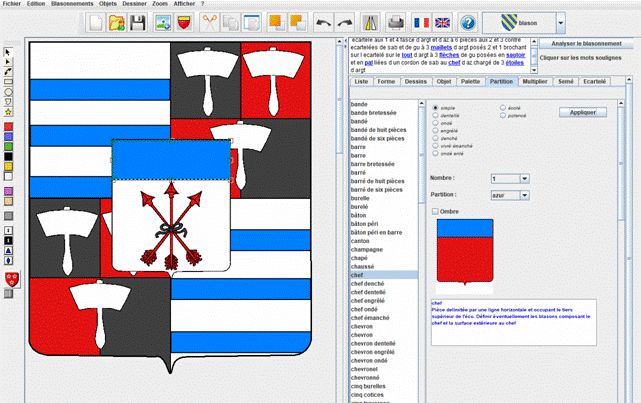Click the Appliquer button
This screenshot has height=403, width=641.
pyautogui.click(x=582, y=112)
